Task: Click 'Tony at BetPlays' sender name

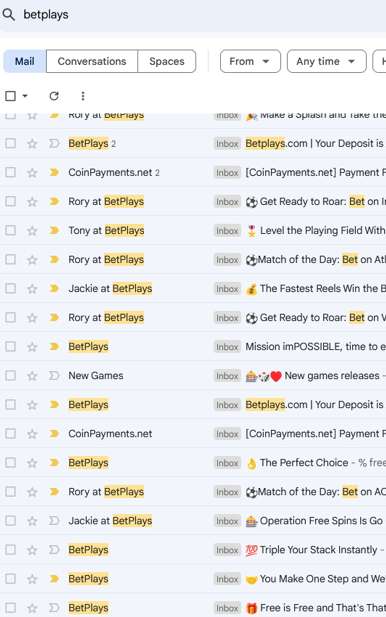Action: 106,231
